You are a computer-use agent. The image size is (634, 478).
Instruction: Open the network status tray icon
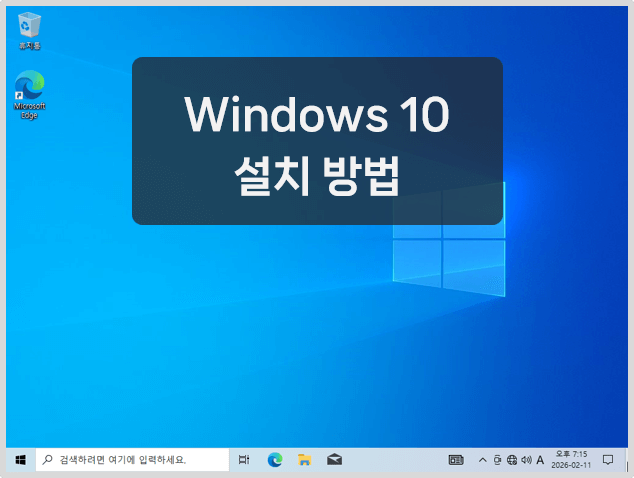[512, 460]
